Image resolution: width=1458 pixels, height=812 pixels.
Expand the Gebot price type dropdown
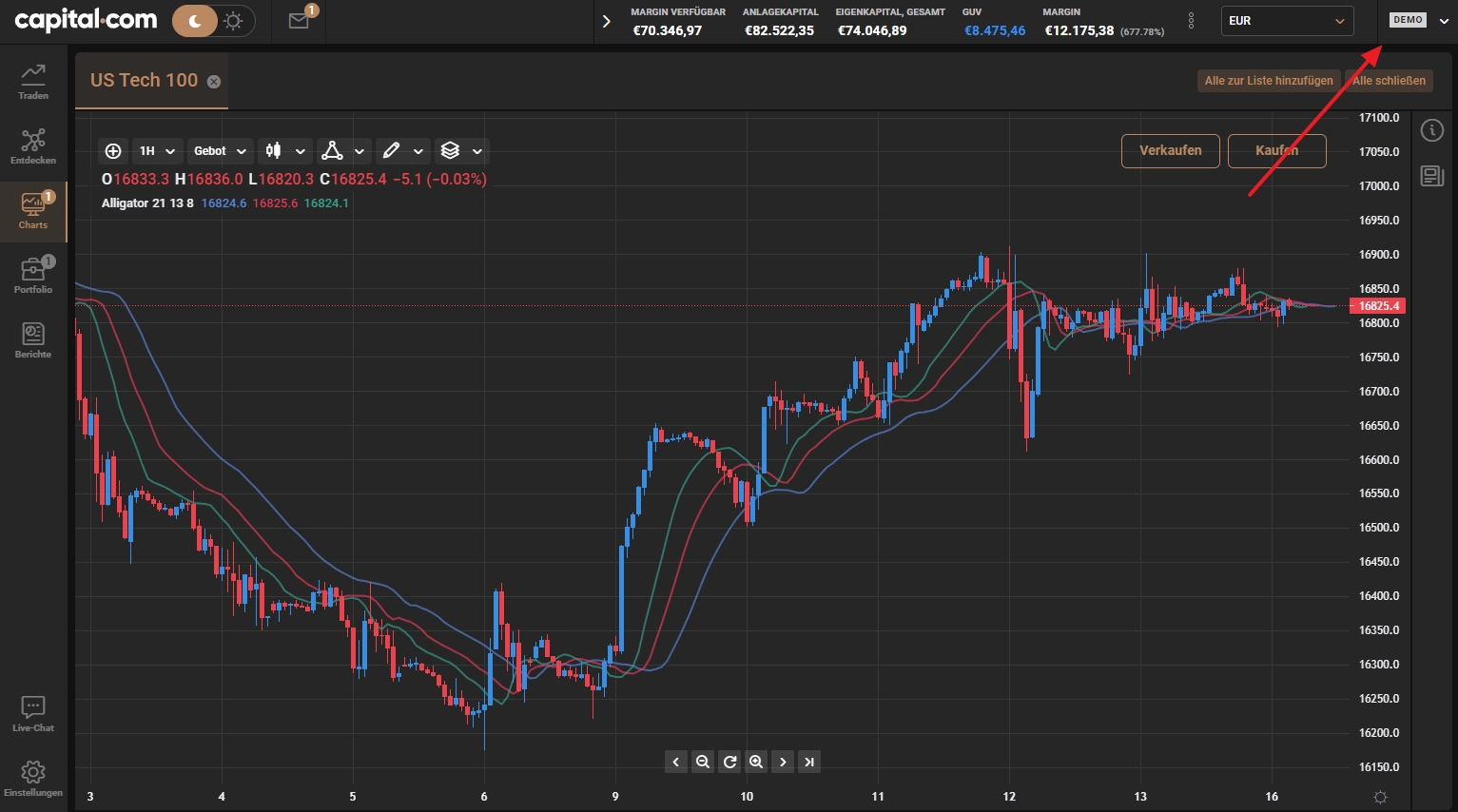(220, 150)
